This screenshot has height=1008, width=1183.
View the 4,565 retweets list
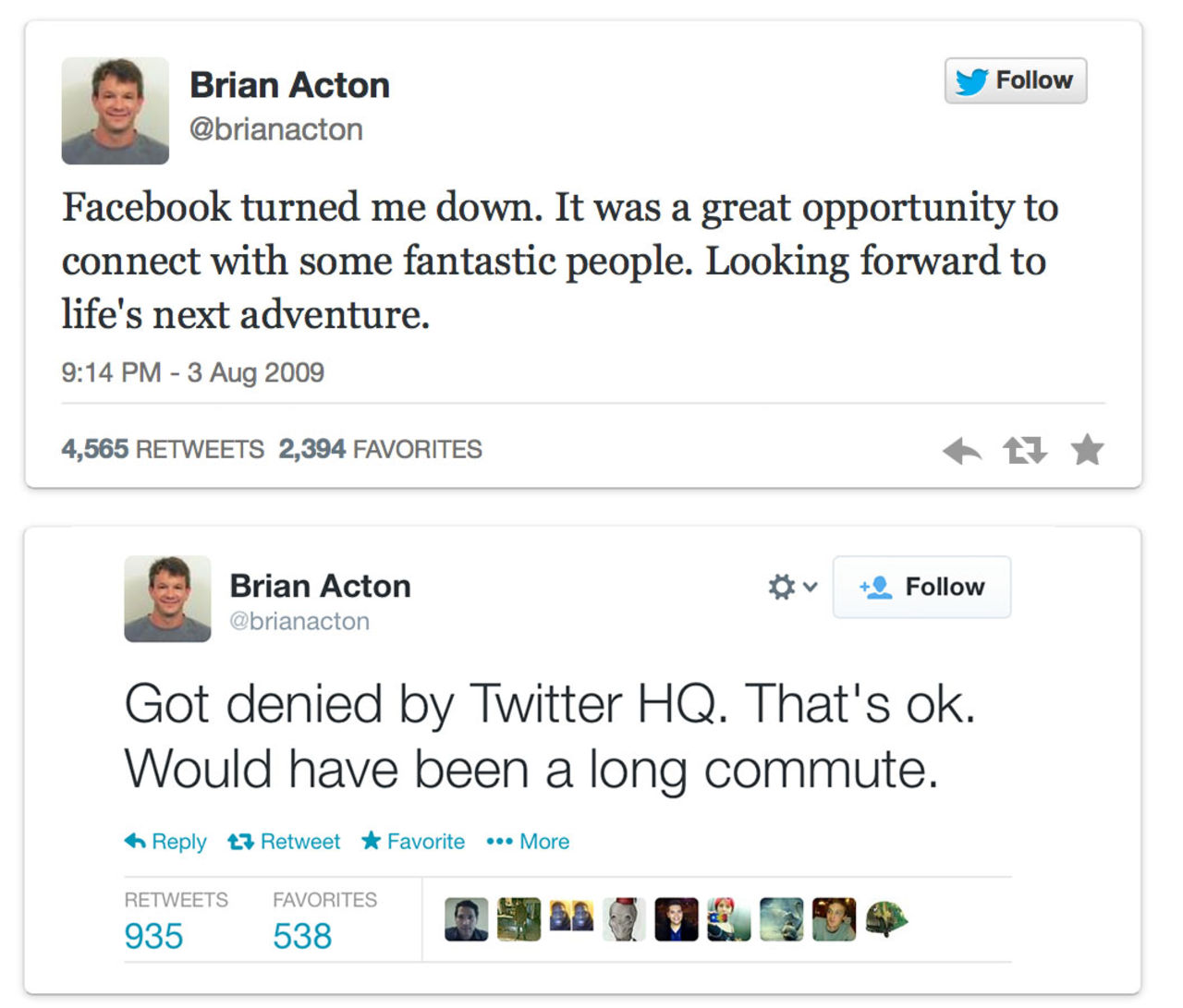(x=163, y=450)
